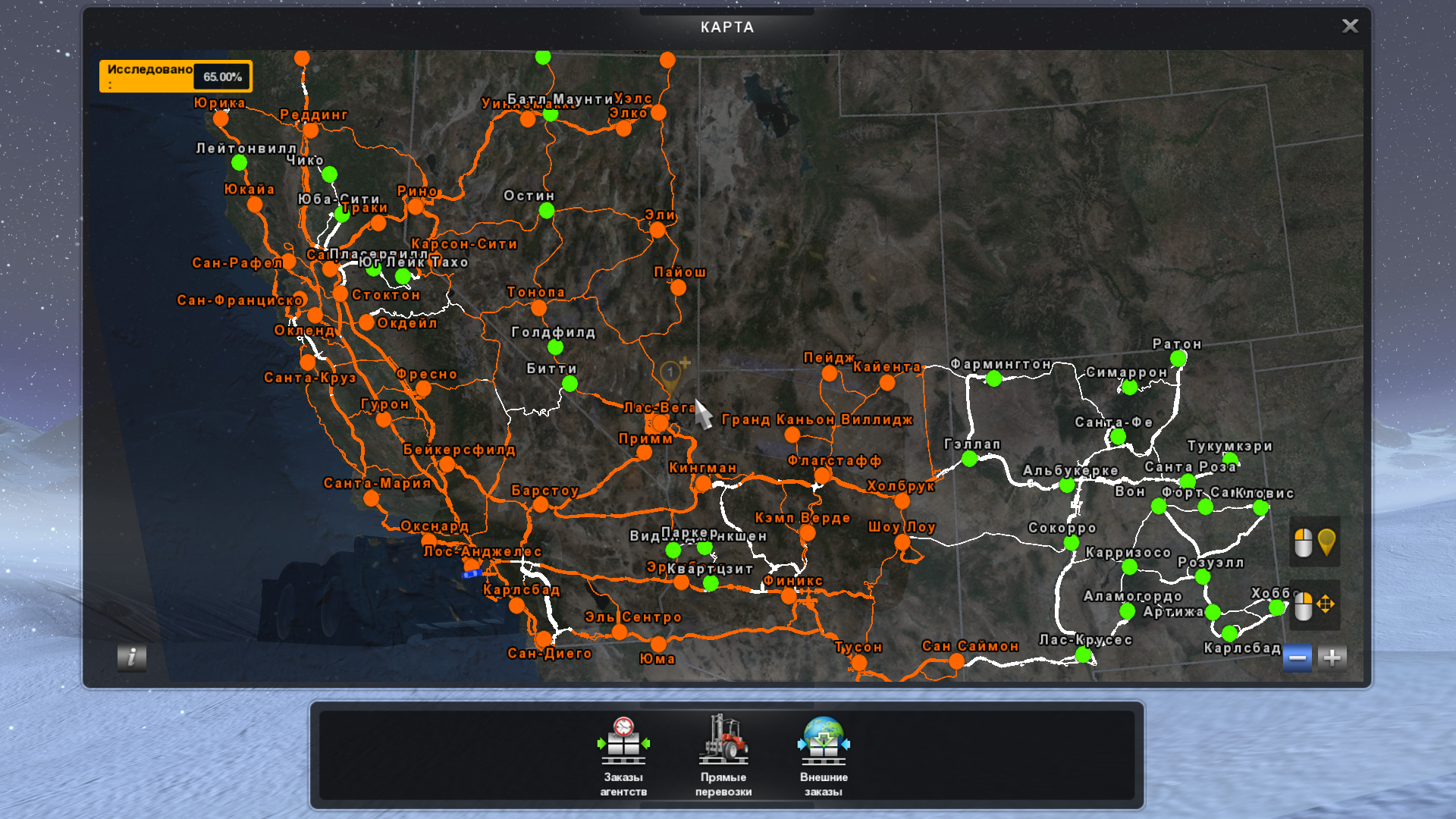
Task: Click the blue truck position marker
Action: coord(472,574)
